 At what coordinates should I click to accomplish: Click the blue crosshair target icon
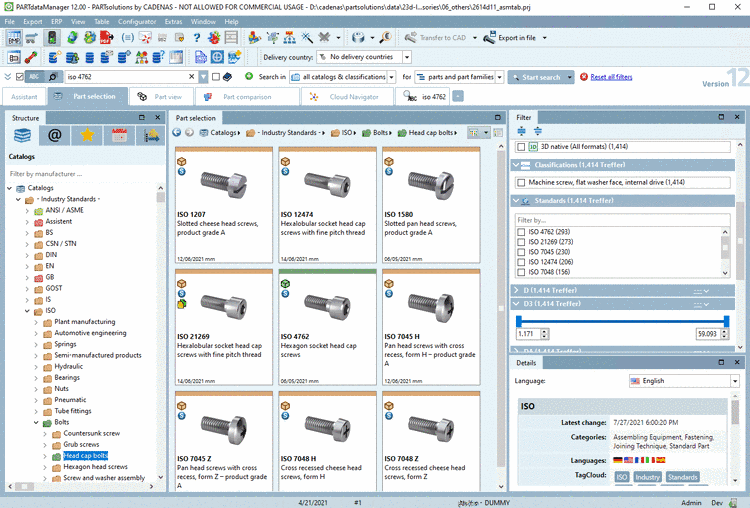(x=217, y=57)
